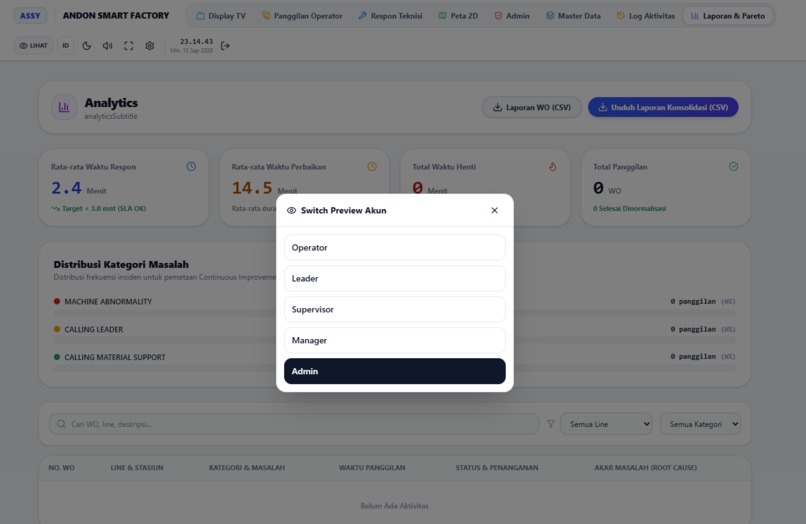Click the map icon on Peta 2D

tap(443, 16)
